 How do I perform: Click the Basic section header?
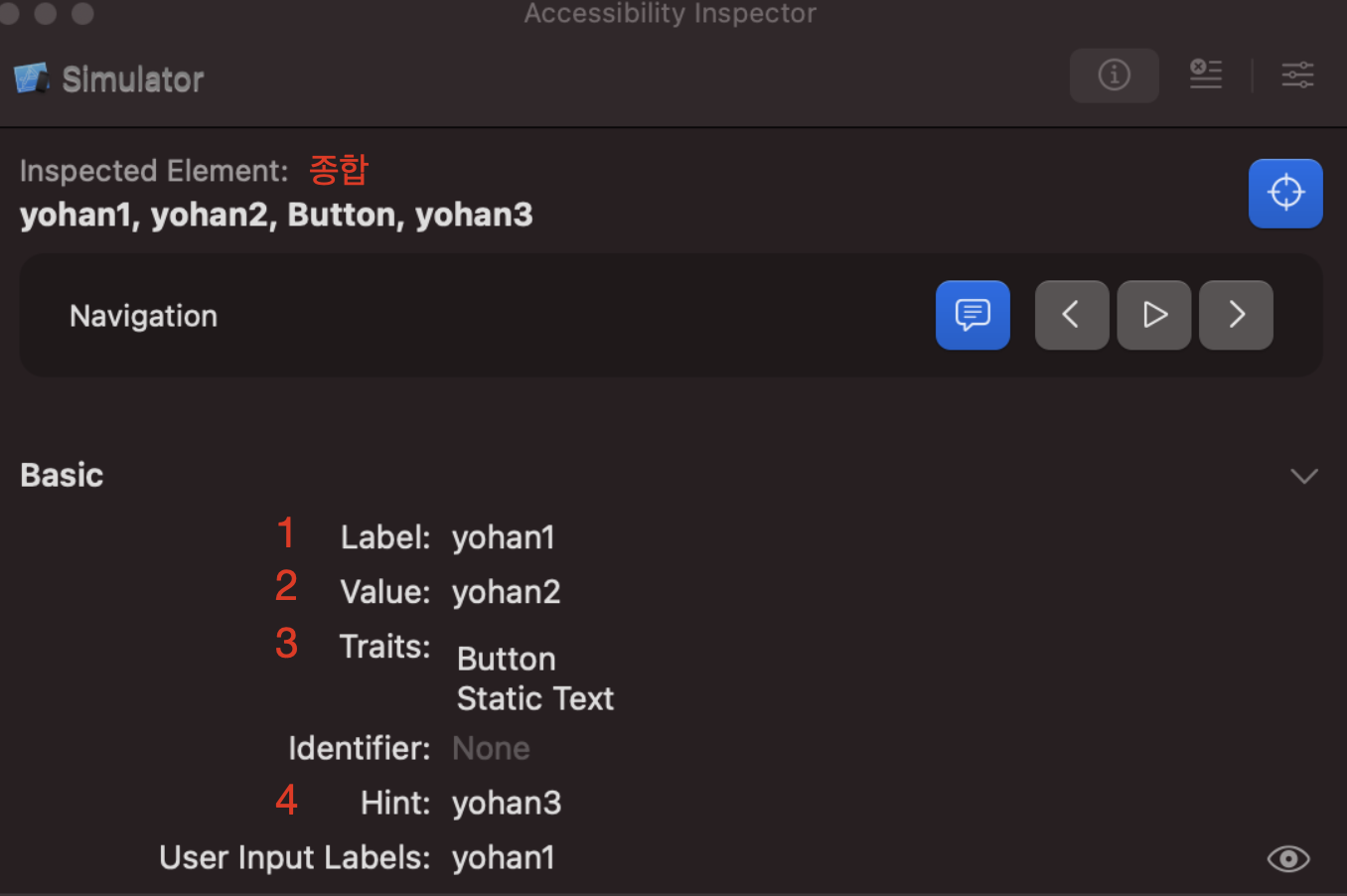[x=62, y=476]
